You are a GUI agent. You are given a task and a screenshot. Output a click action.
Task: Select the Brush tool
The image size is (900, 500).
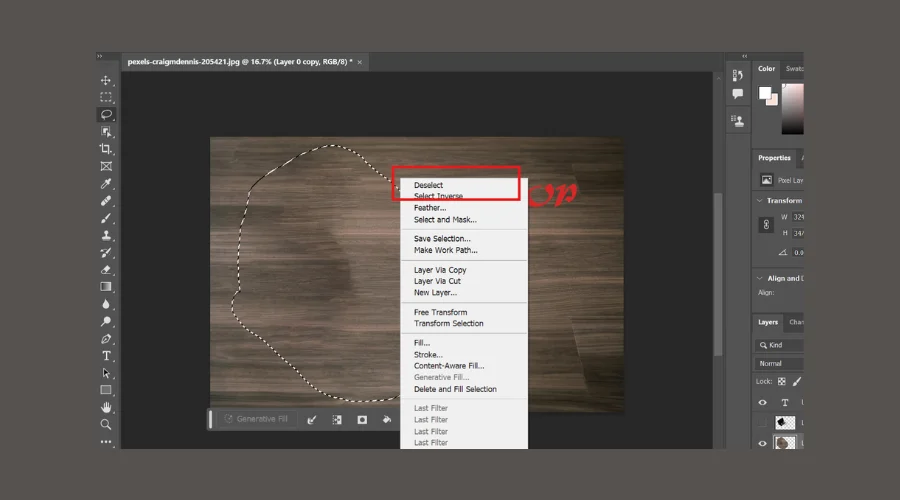click(x=106, y=218)
